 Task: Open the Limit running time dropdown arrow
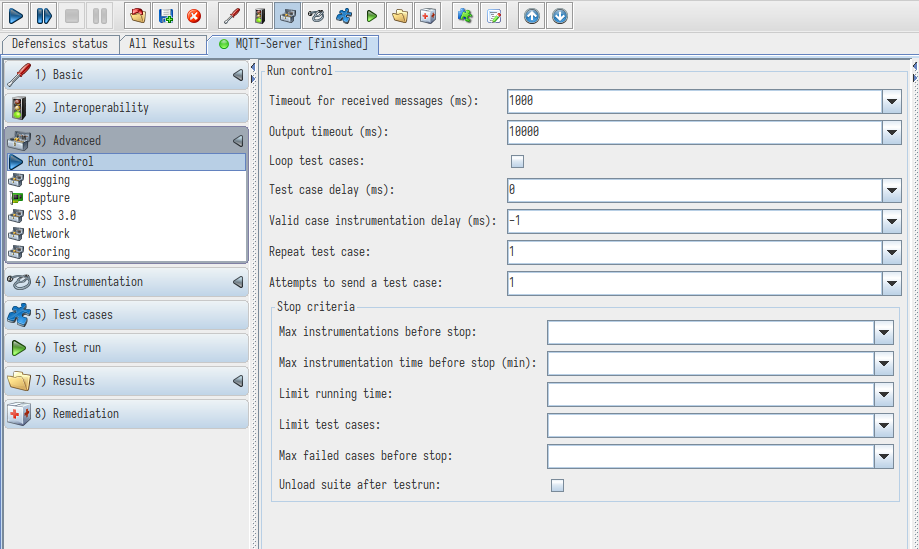(x=884, y=395)
